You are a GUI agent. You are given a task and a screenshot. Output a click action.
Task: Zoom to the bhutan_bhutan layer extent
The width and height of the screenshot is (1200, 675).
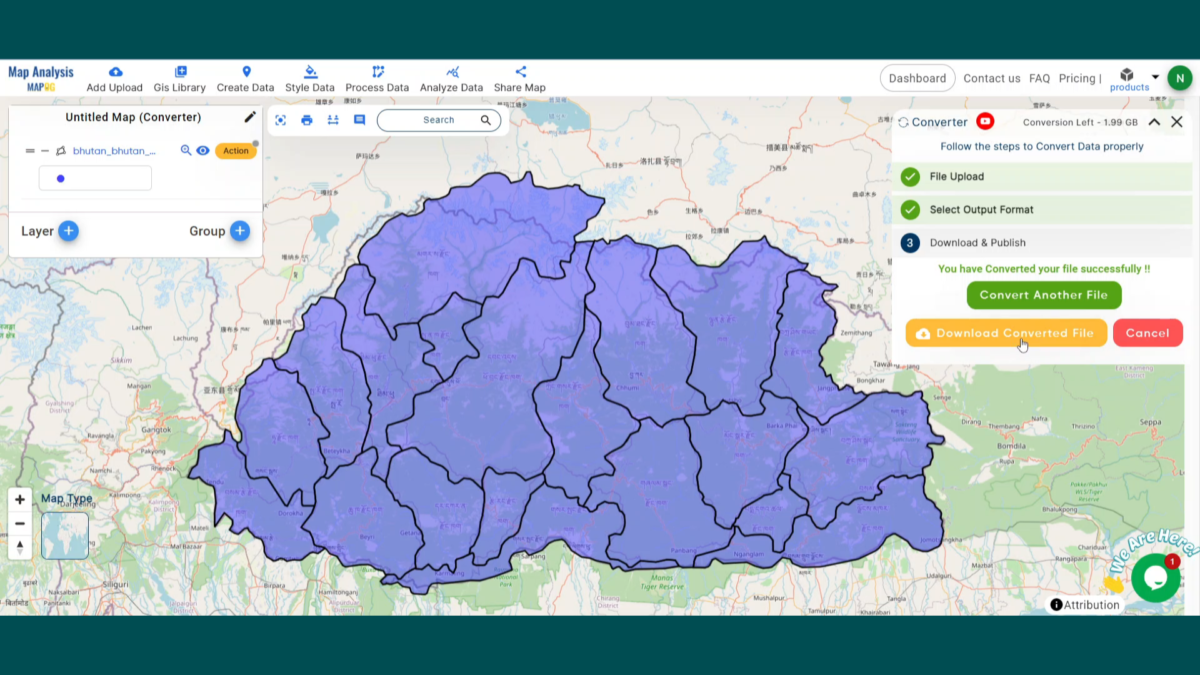(x=186, y=150)
